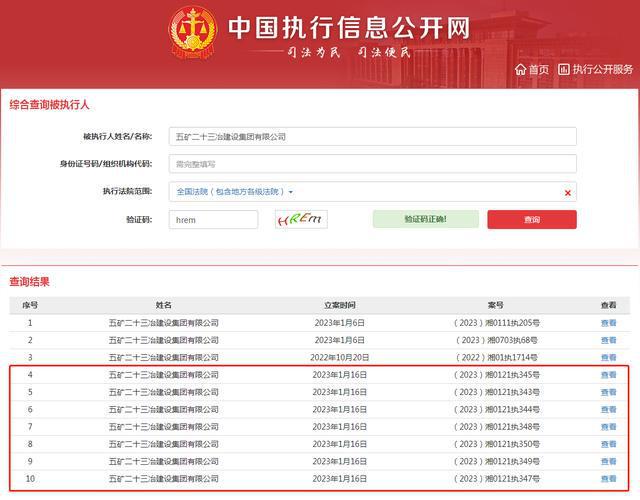Open 查看 for case 湘0121执343号
This screenshot has height=500, width=640.
tap(608, 392)
